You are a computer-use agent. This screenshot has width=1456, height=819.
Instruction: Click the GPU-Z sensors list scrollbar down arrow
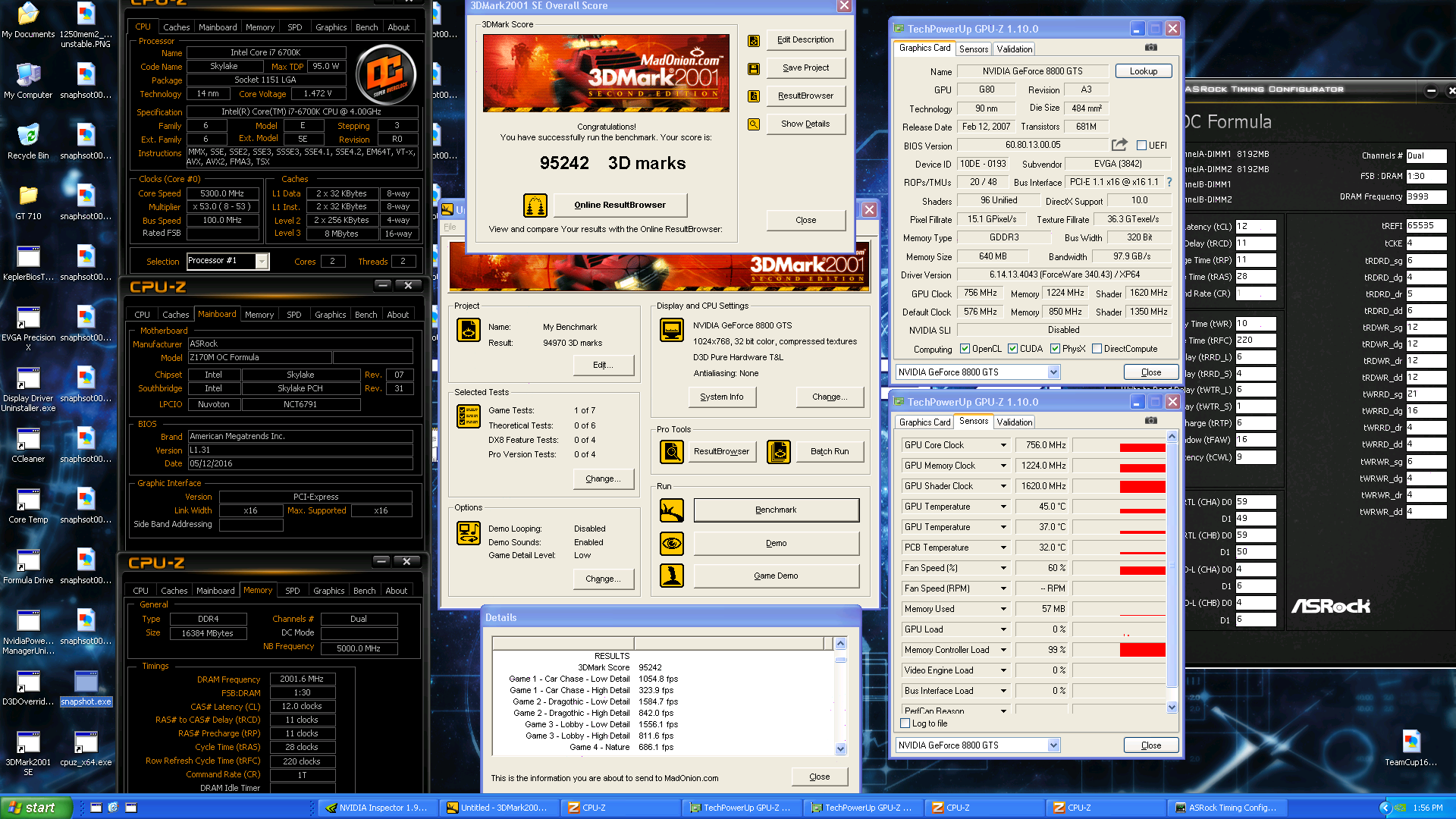1172,707
